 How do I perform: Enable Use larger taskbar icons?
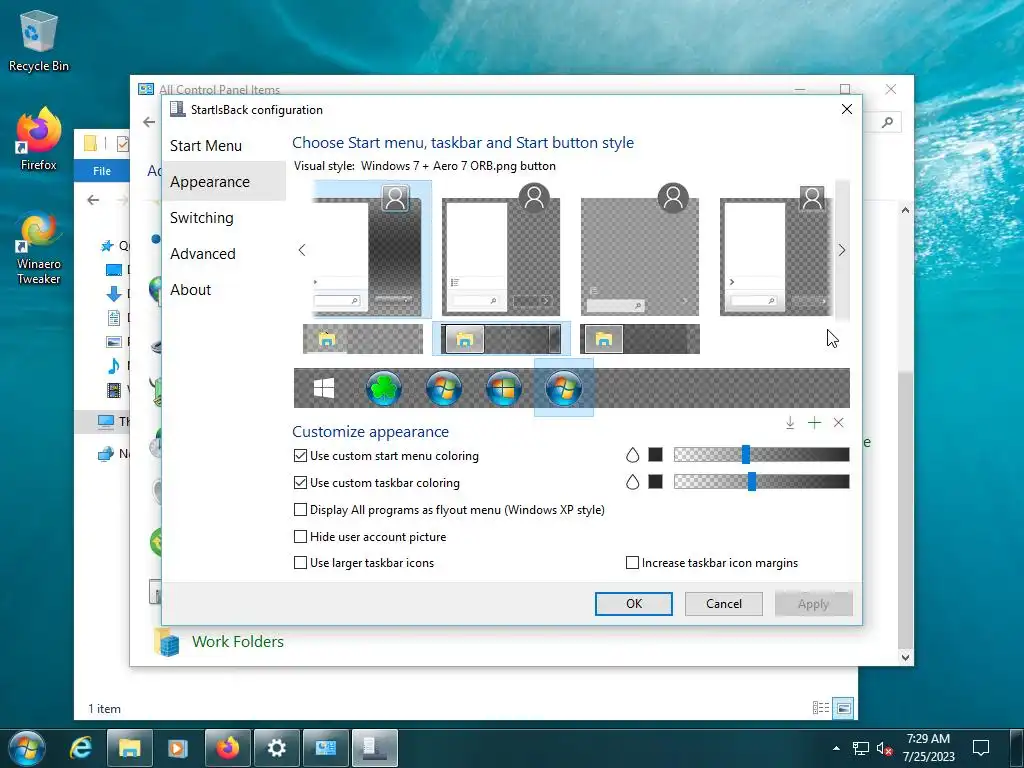pyautogui.click(x=300, y=563)
